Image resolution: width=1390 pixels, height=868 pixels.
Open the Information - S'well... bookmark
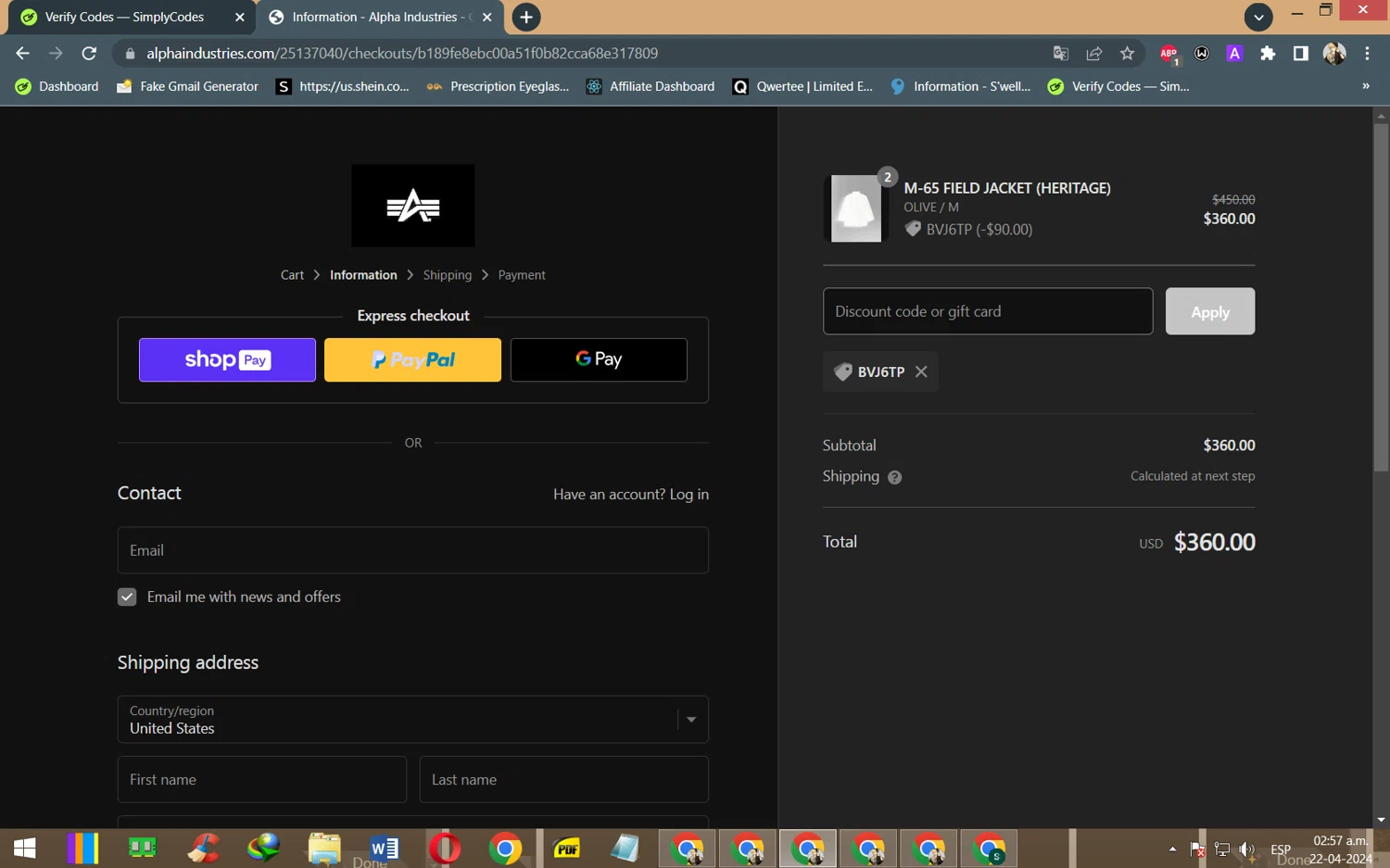pos(960,86)
